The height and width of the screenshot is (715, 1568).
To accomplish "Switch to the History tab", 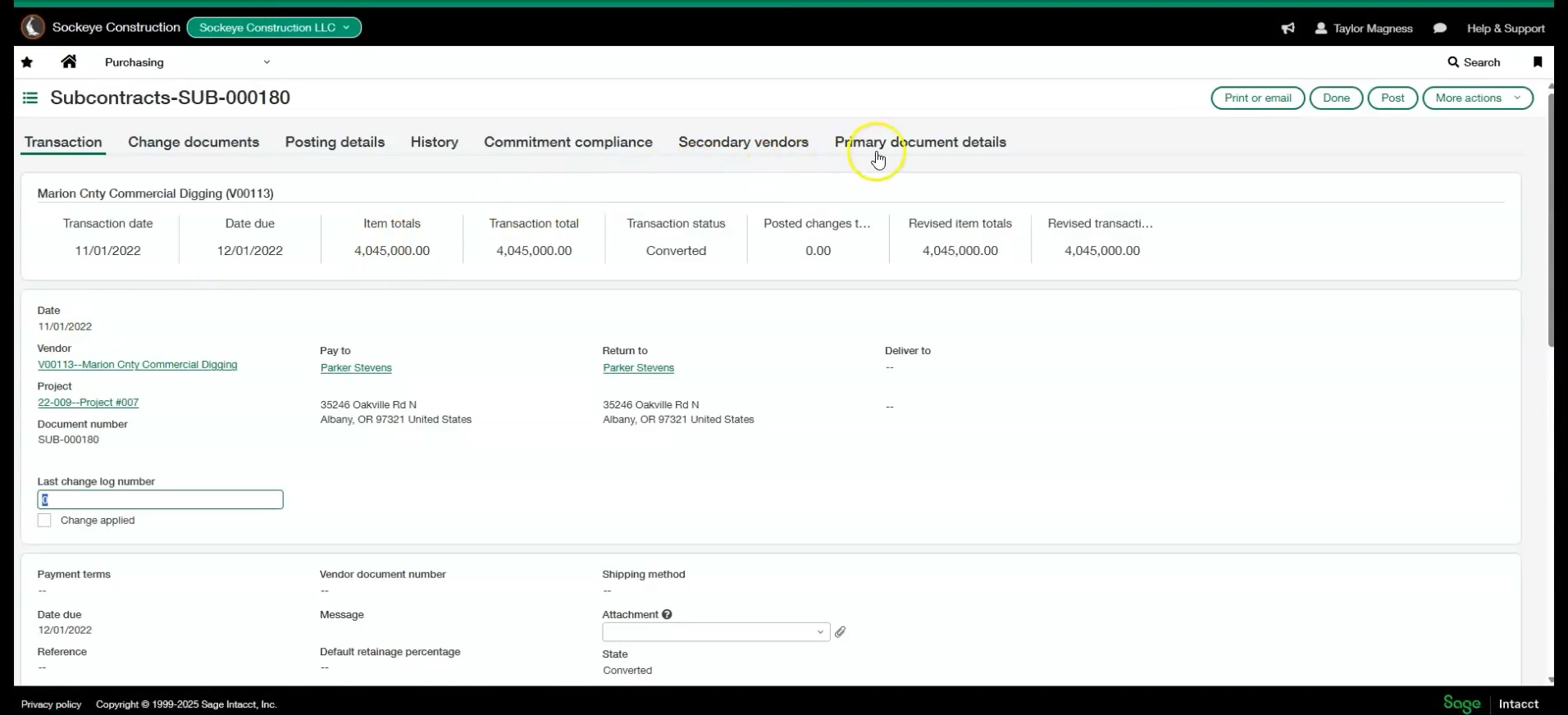I will (x=434, y=142).
